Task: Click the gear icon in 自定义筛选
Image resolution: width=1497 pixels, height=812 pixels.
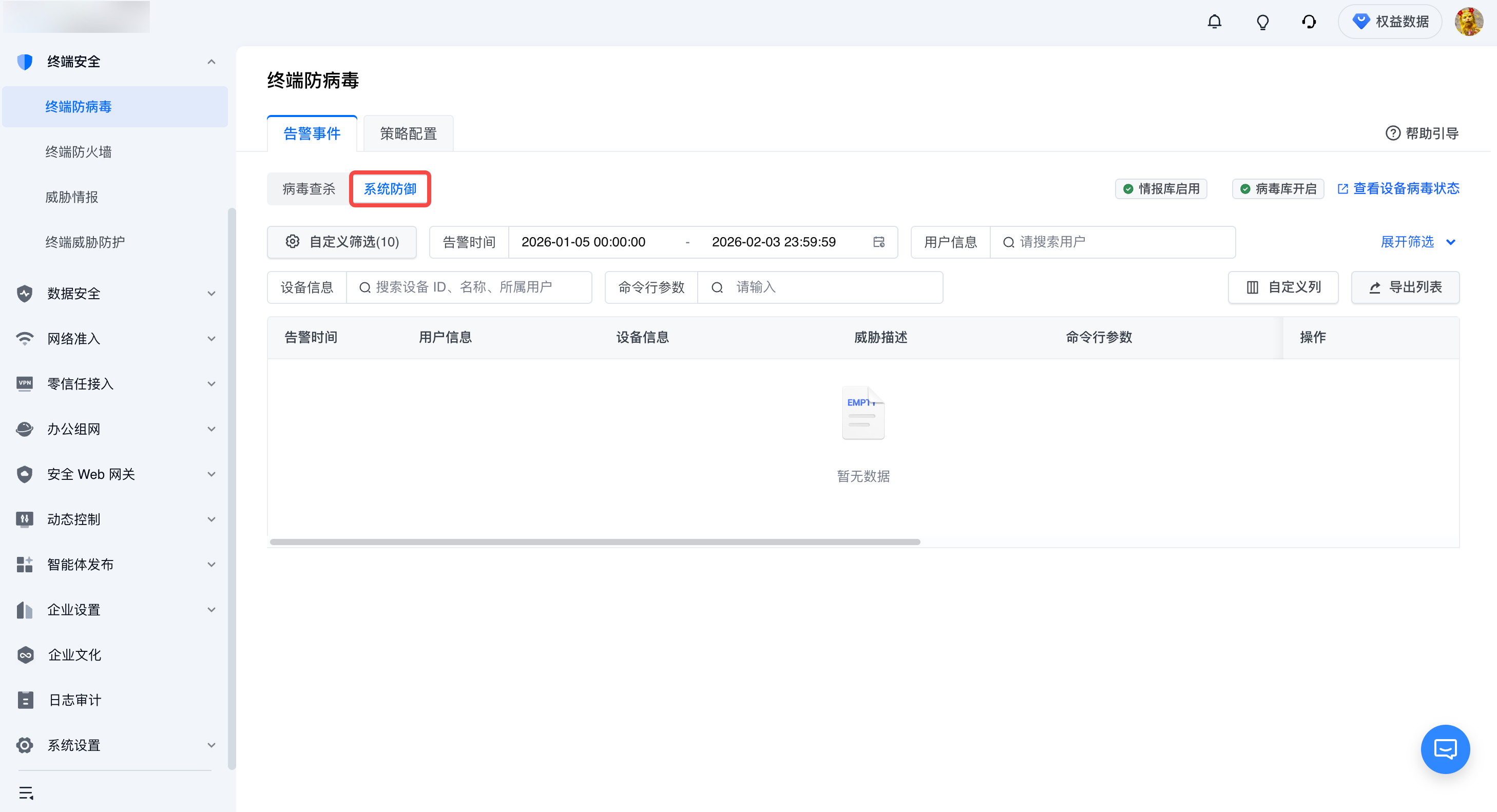Action: pos(292,242)
